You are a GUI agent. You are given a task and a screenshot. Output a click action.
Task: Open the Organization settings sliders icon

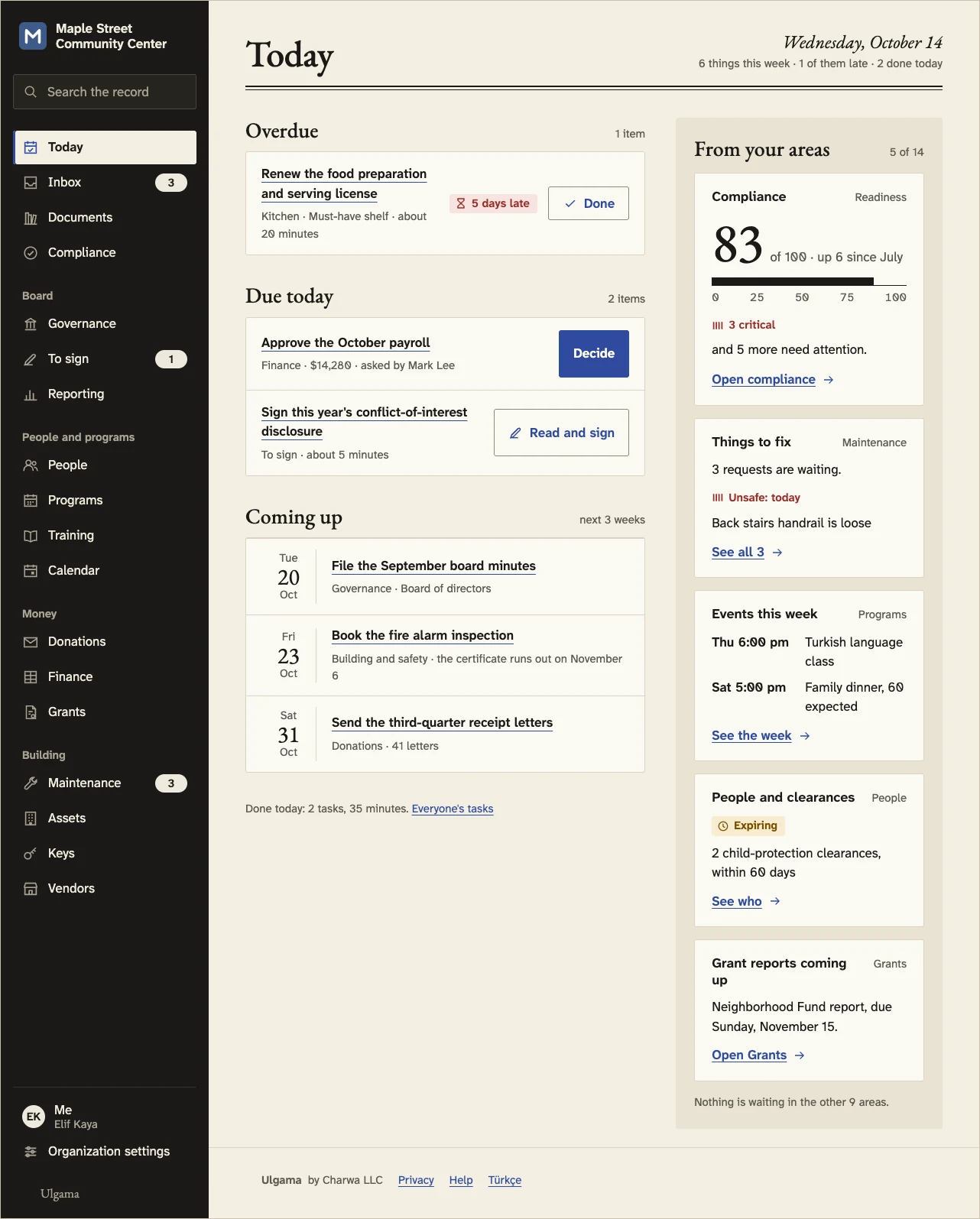(x=31, y=1152)
